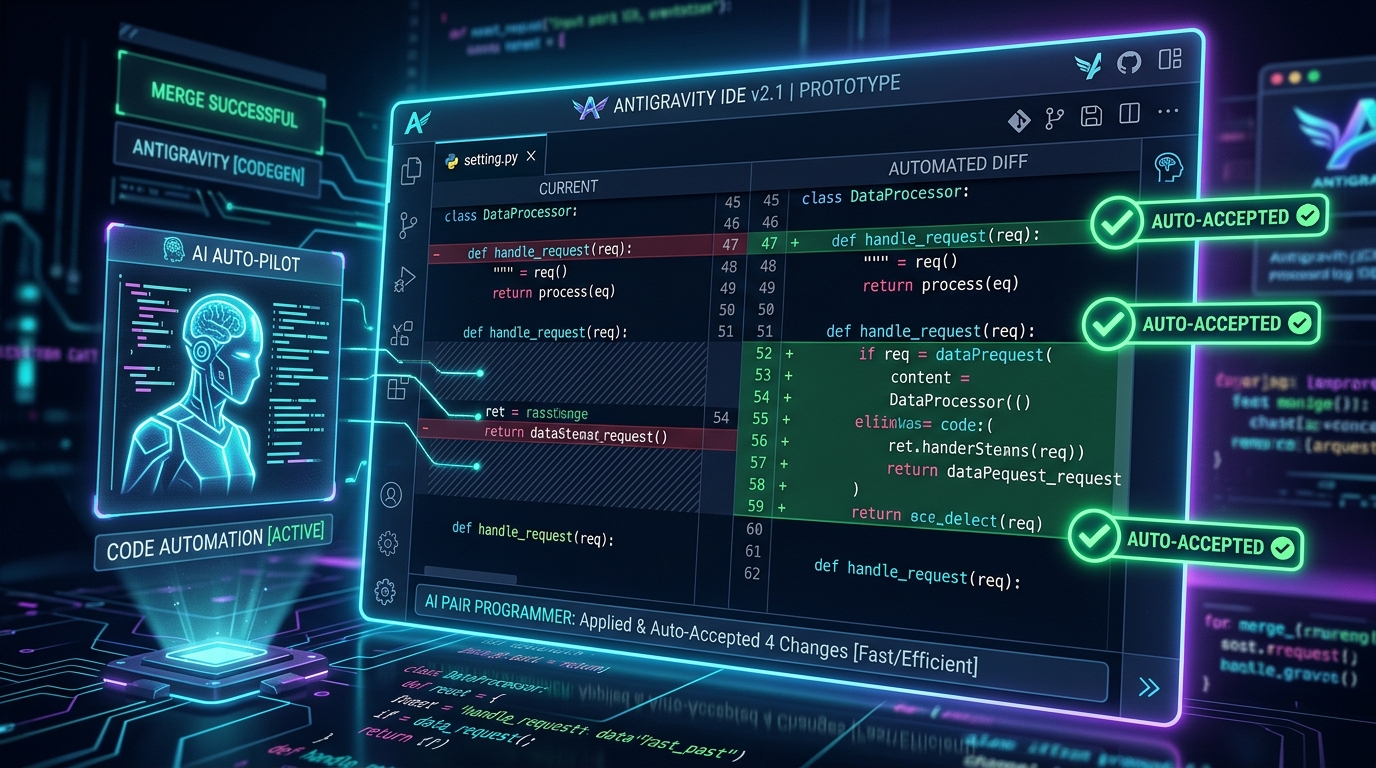Click the minus marker on the removed 'def handle_request' line
Viewport: 1376px width, 768px height.
(x=436, y=254)
